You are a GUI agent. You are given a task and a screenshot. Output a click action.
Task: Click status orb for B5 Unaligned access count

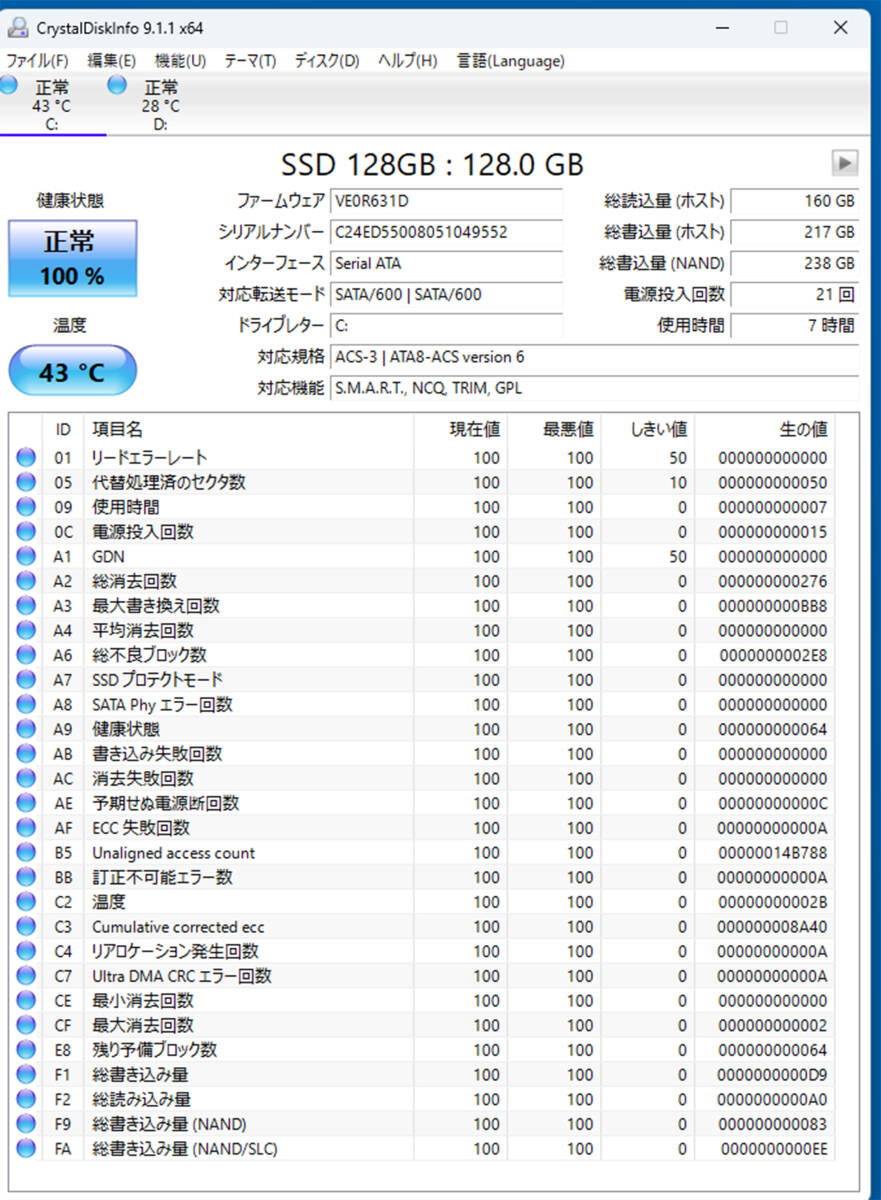tap(26, 853)
